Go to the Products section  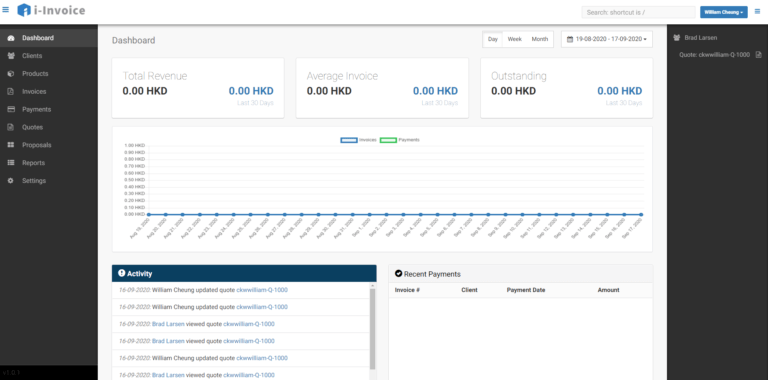[48, 74]
